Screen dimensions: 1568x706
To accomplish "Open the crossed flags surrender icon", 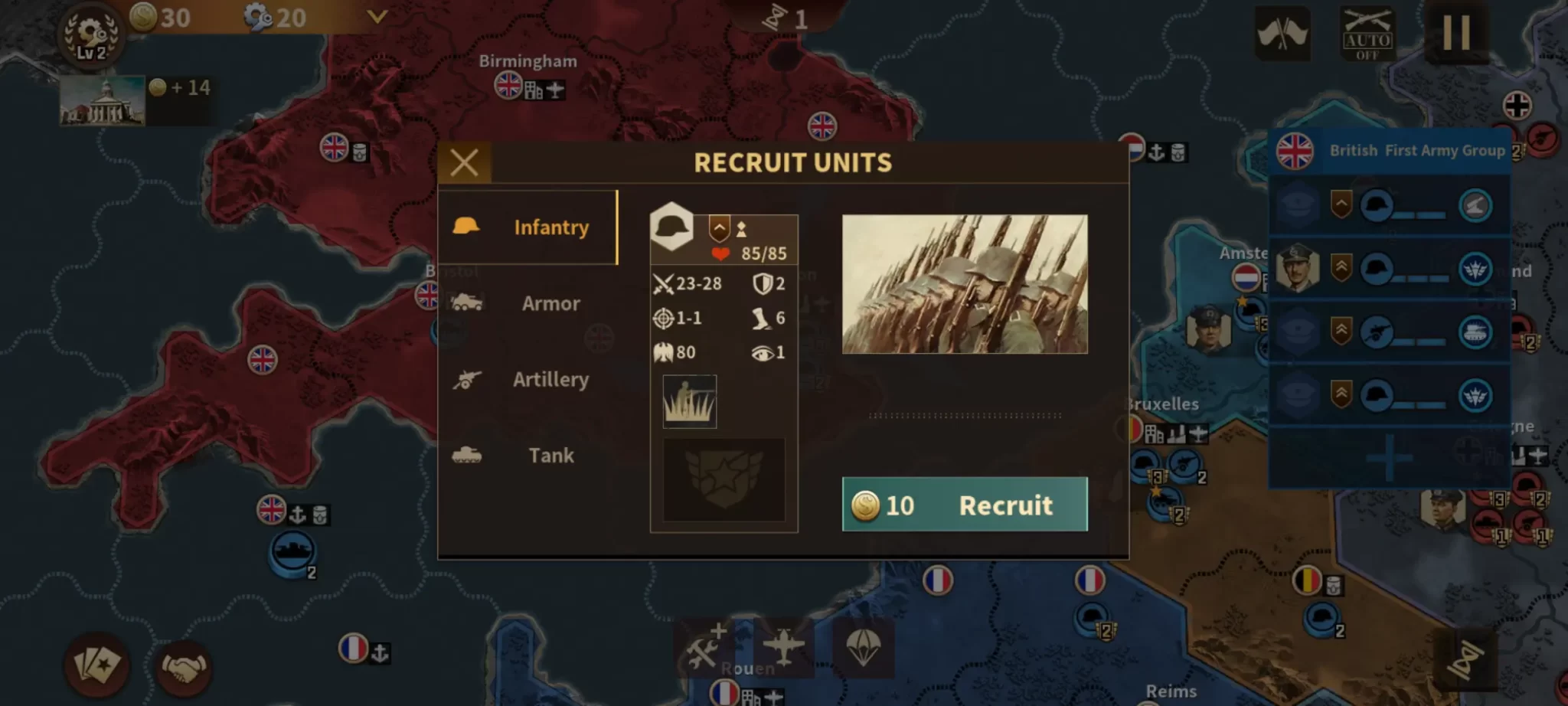I will (1282, 34).
